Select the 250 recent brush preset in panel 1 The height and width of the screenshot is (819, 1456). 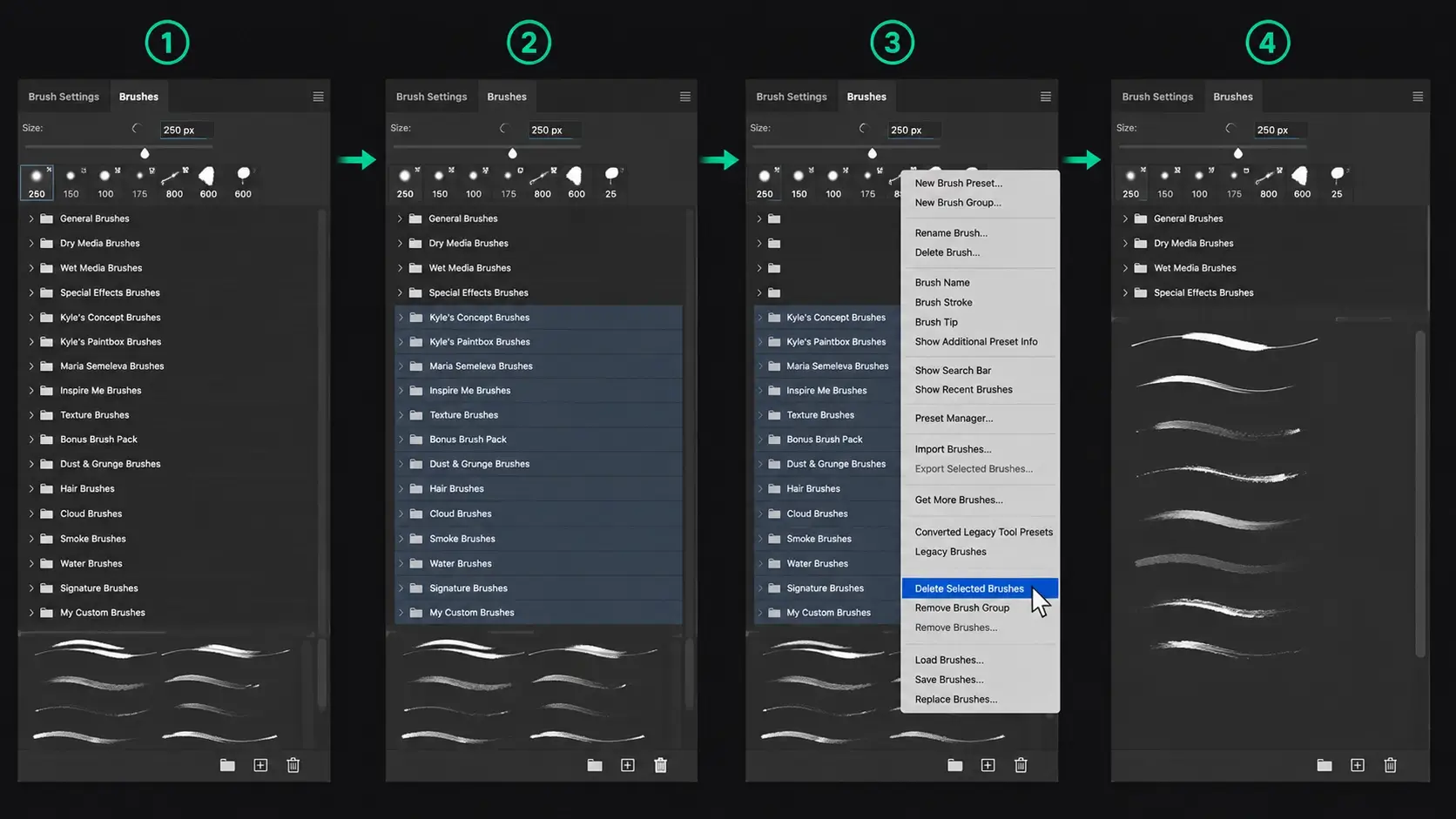pyautogui.click(x=37, y=183)
